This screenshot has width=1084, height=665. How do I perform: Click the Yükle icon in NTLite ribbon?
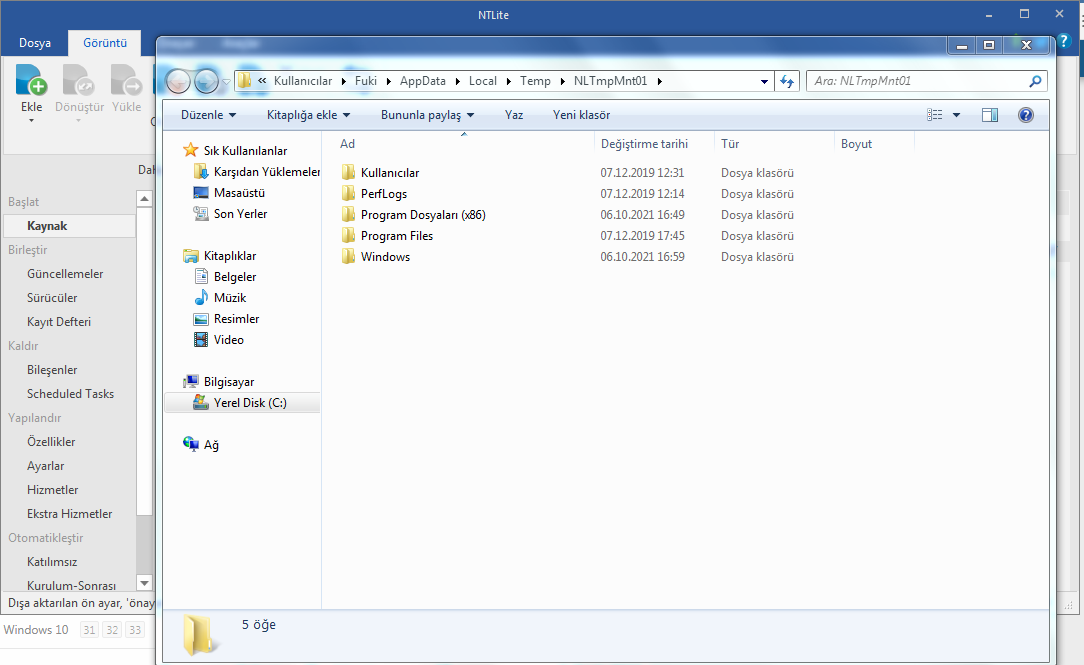126,80
